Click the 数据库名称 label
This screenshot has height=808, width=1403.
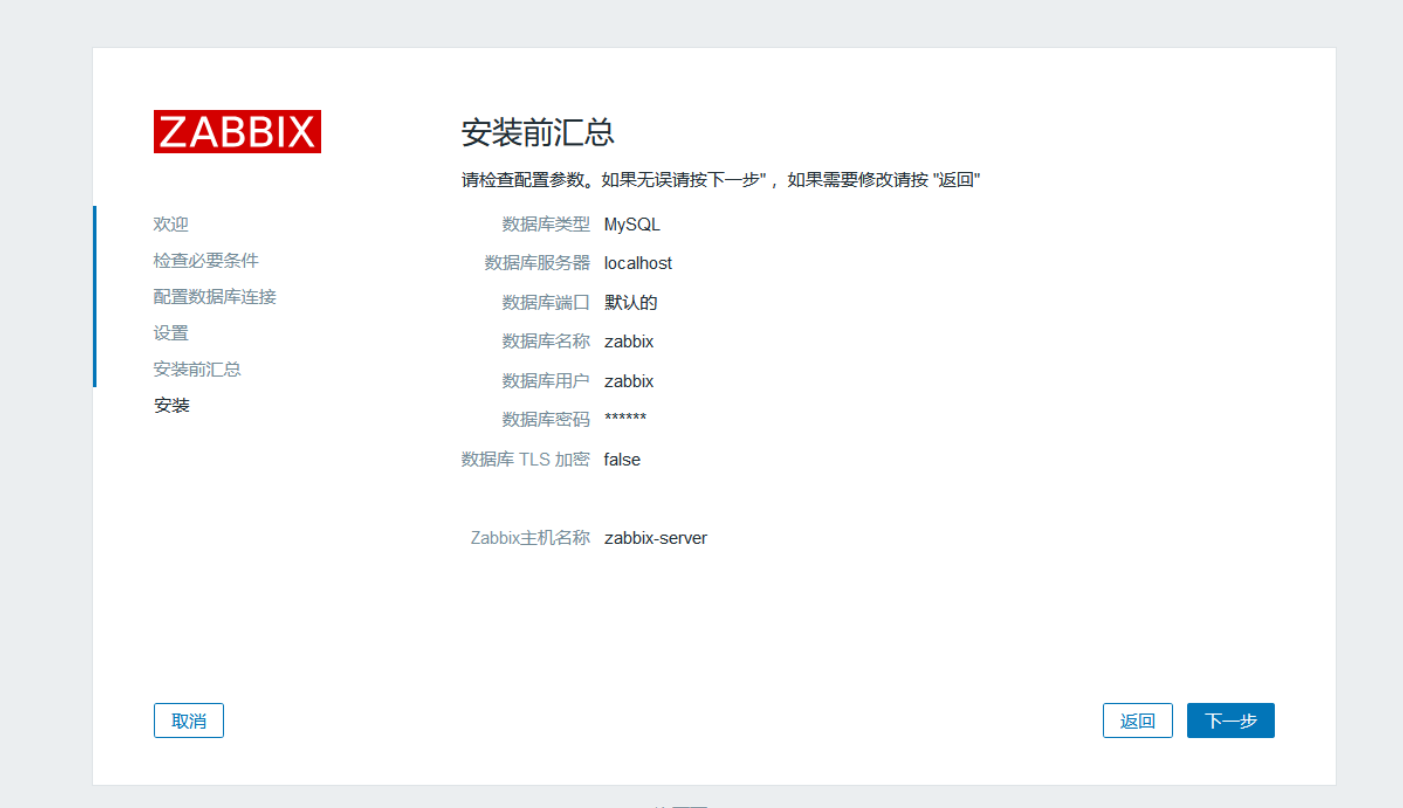click(x=546, y=341)
